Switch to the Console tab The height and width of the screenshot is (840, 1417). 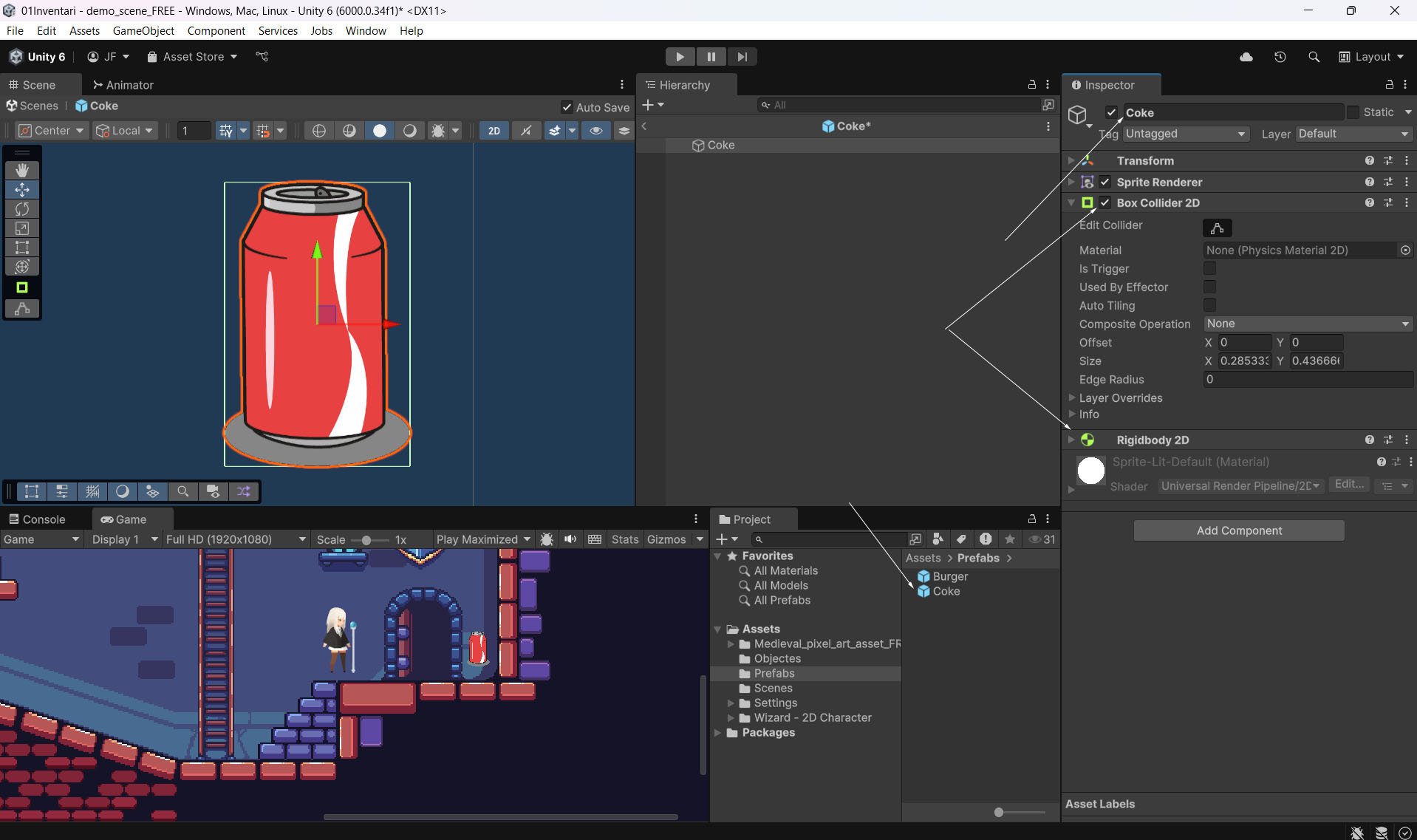37,519
